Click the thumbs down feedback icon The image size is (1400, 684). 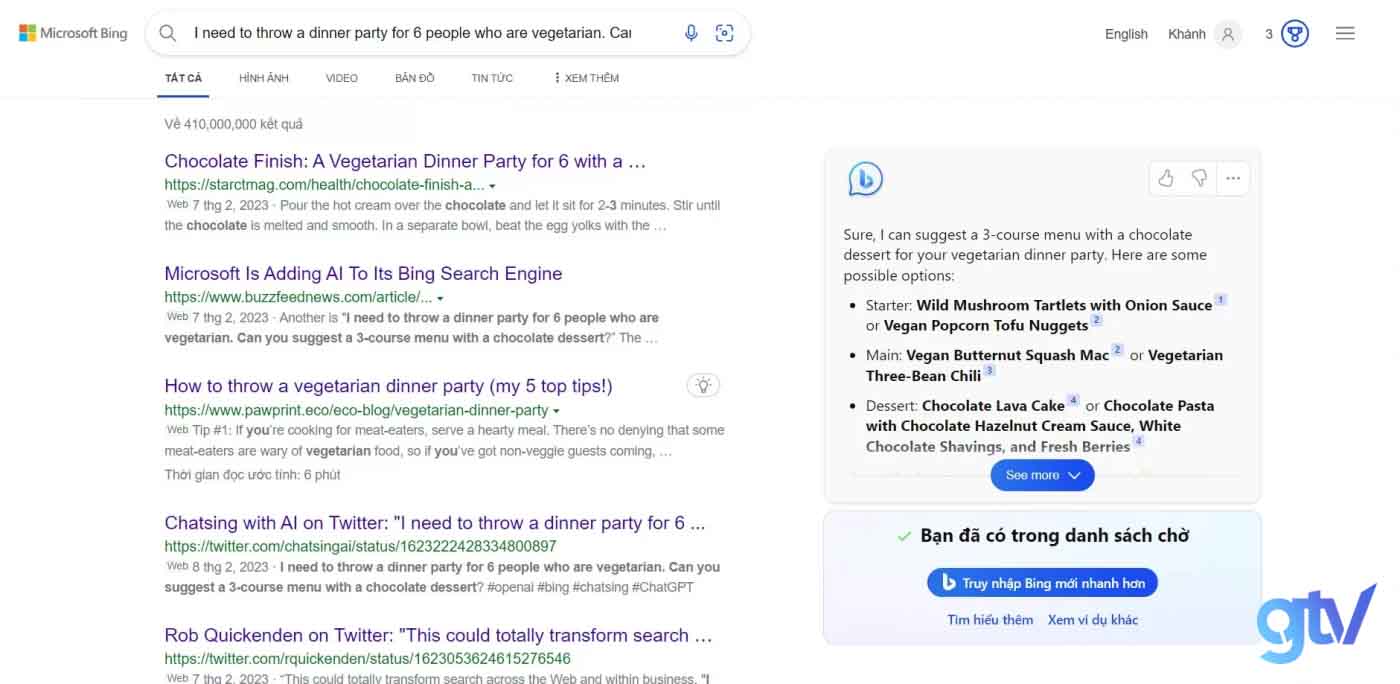pos(1199,178)
